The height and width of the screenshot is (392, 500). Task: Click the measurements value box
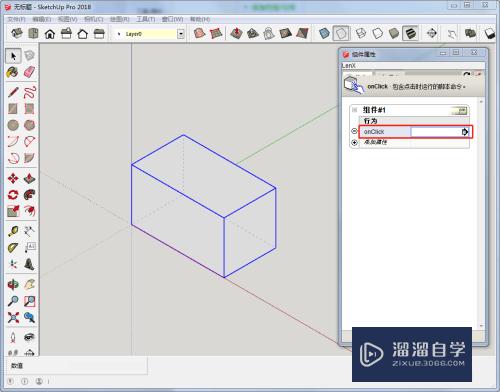point(86,366)
